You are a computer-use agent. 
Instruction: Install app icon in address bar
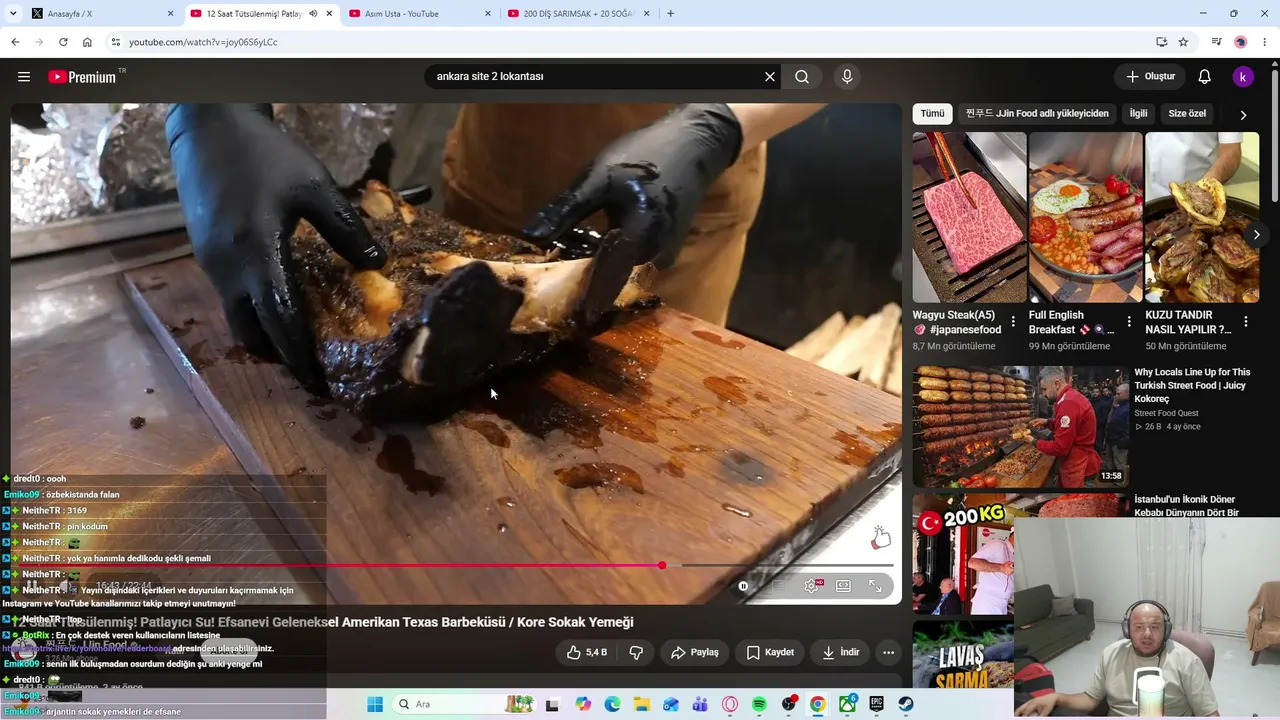coord(1161,42)
